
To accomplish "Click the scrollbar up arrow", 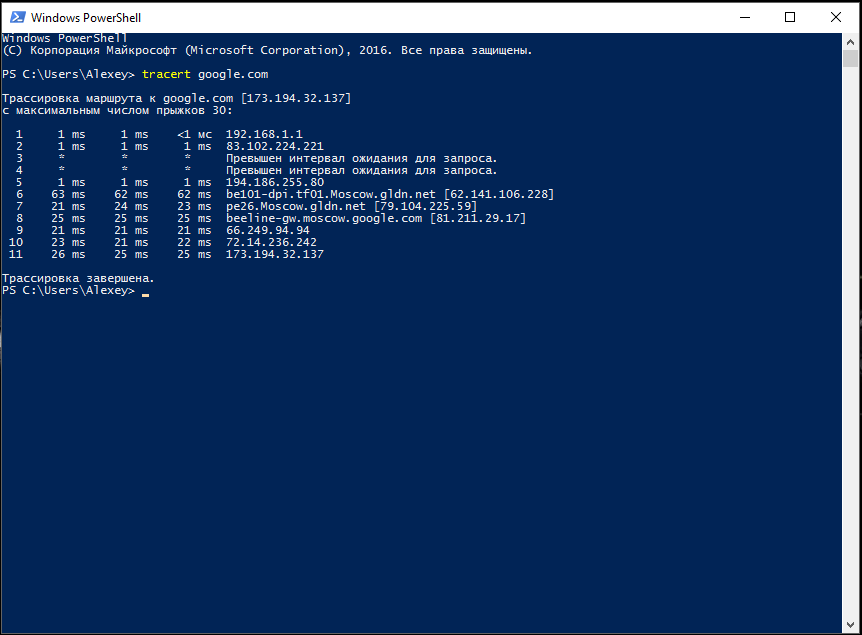I will pos(852,42).
